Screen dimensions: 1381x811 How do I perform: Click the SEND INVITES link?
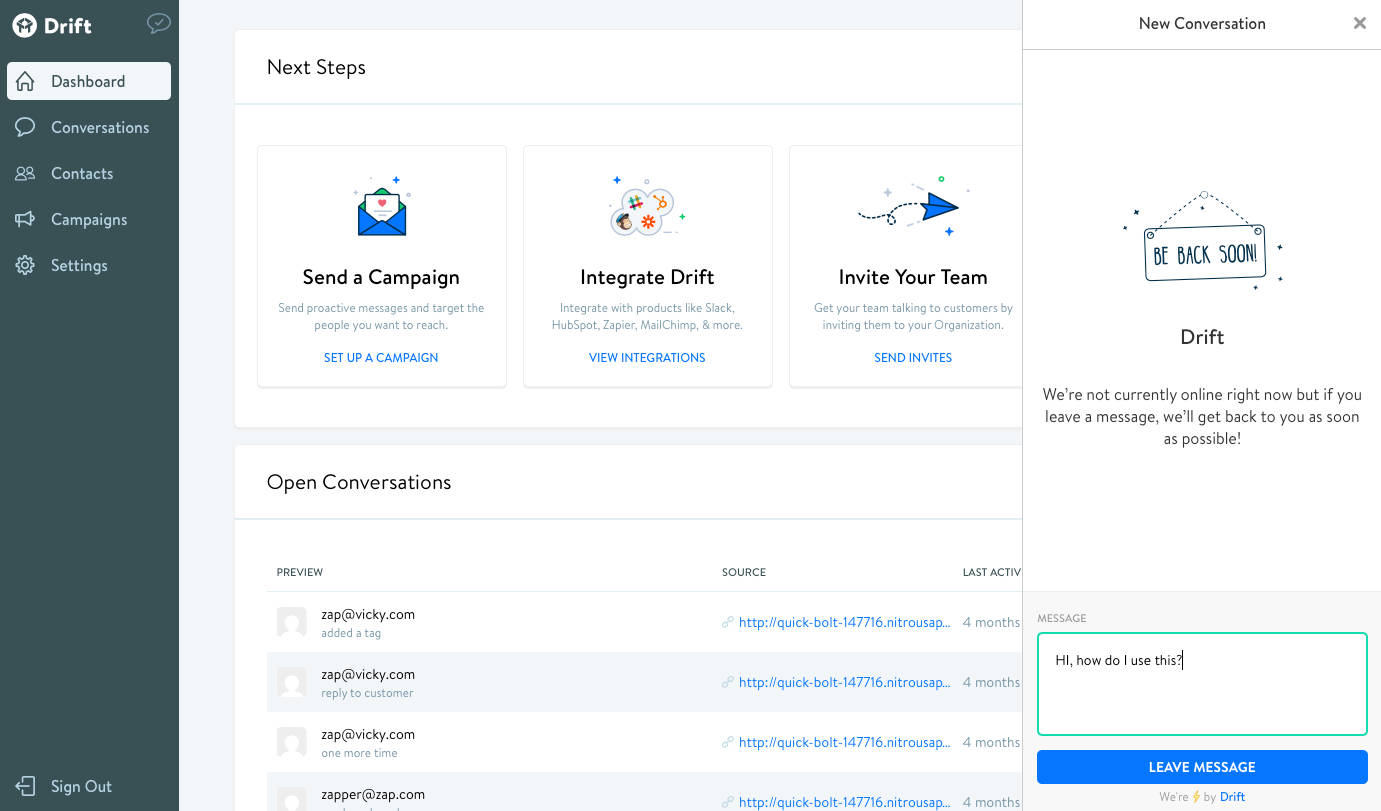click(x=913, y=358)
